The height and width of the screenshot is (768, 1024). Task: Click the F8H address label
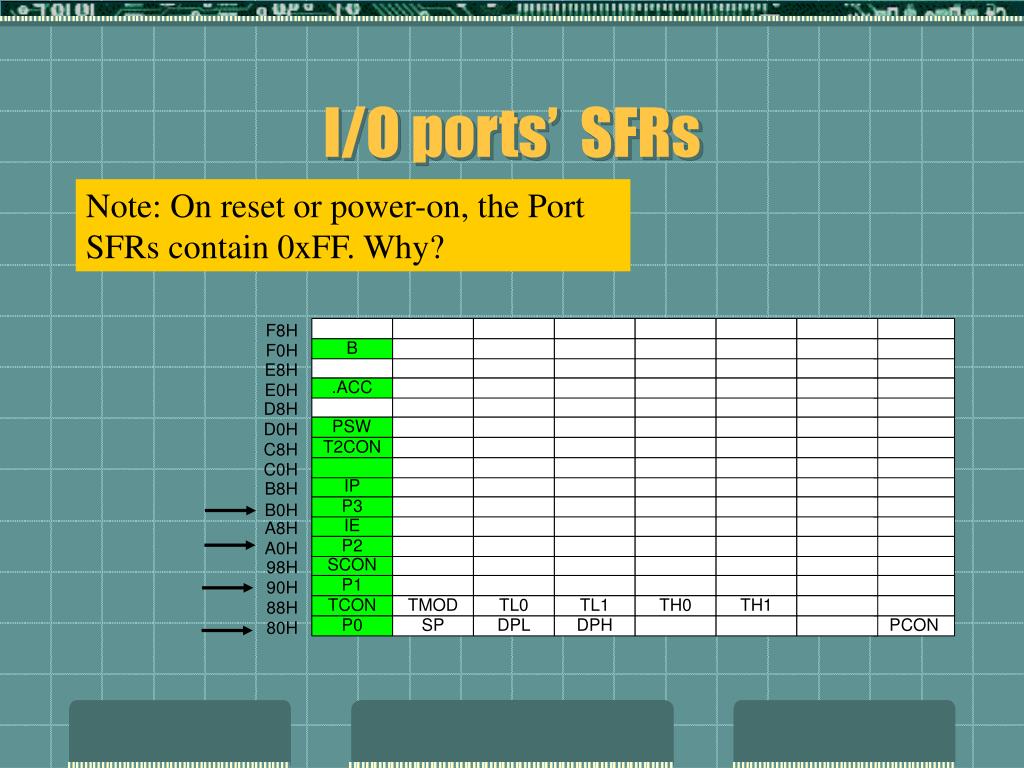281,330
